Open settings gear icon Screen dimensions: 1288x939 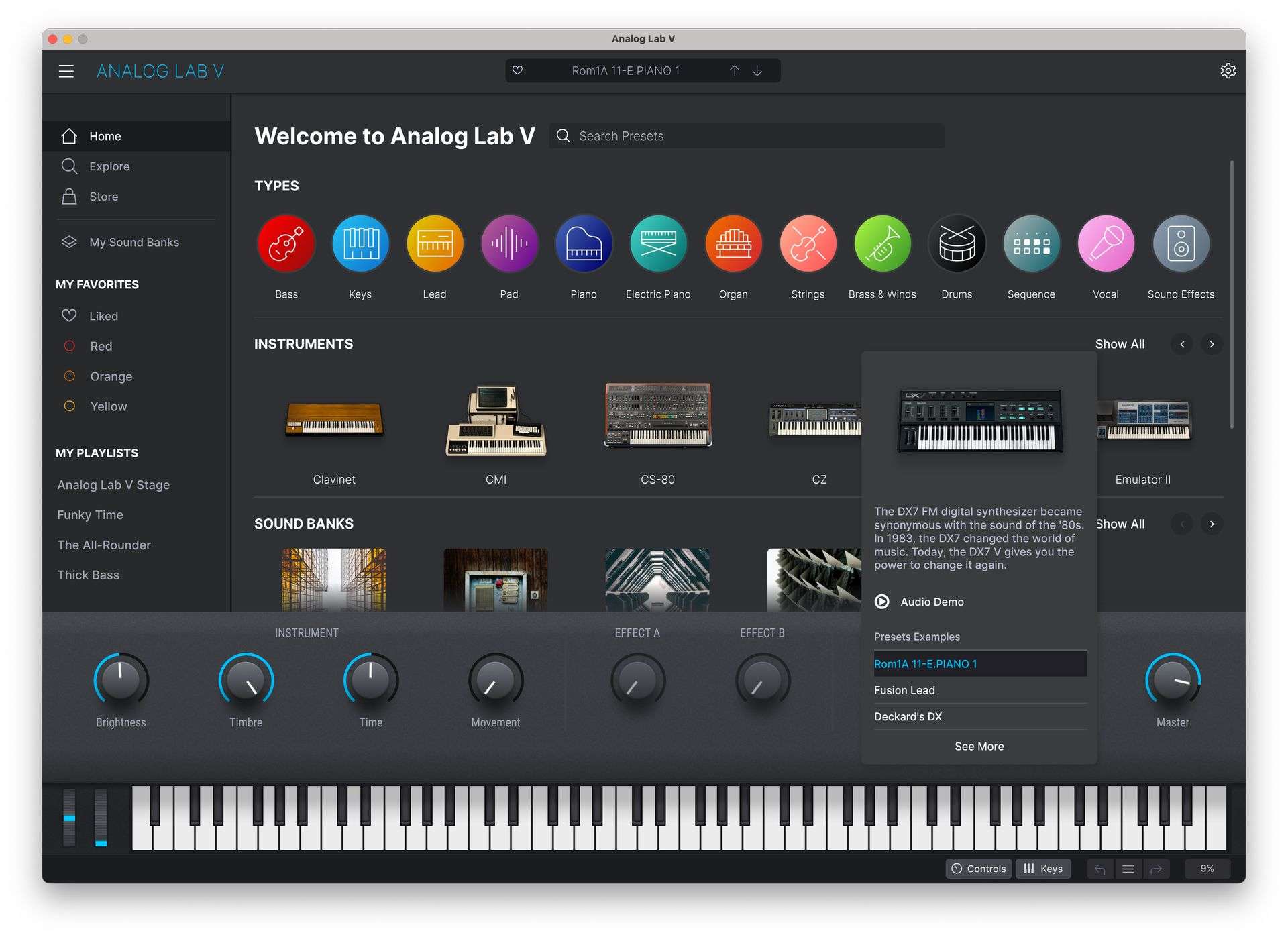[x=1228, y=70]
